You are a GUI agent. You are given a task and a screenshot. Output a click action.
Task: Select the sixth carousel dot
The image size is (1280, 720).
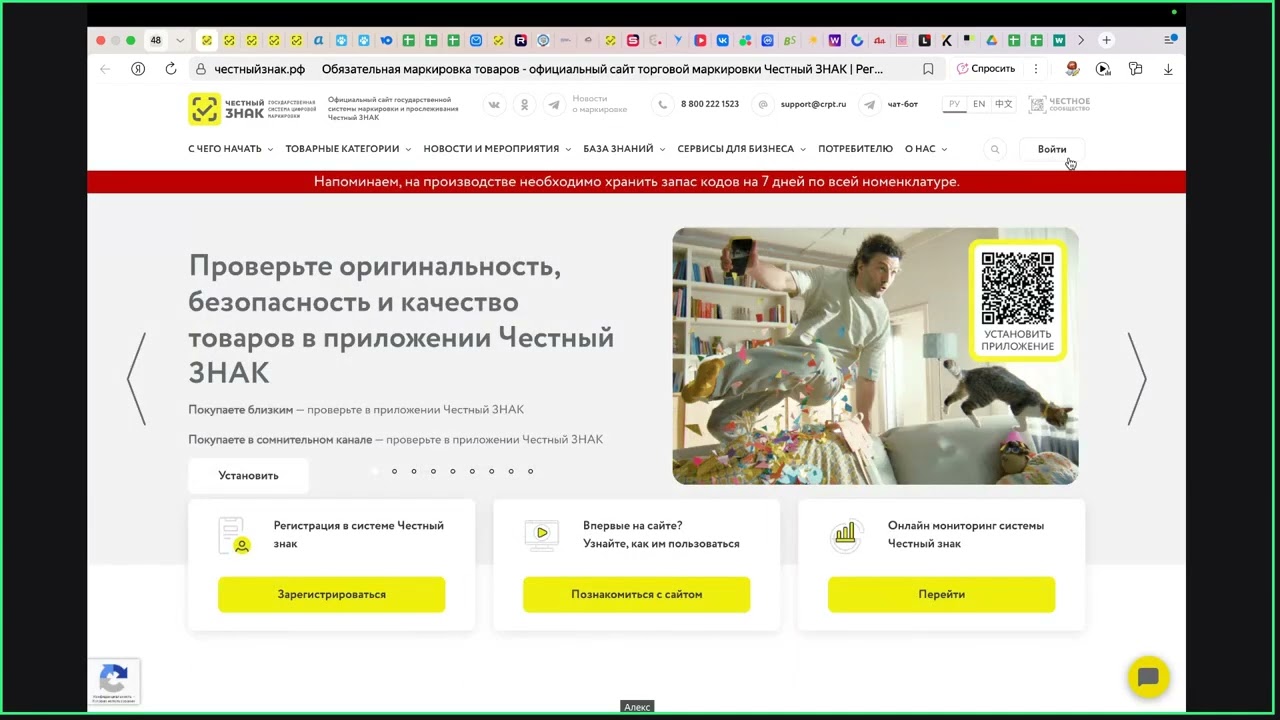472,471
